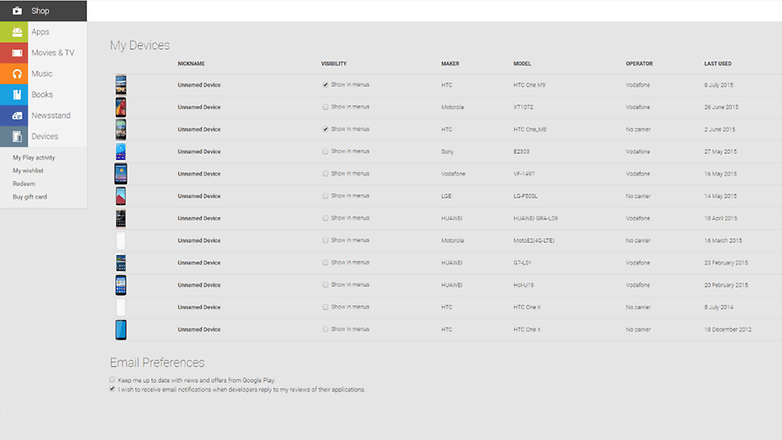The width and height of the screenshot is (782, 440).
Task: Click the G7-L01 device thumbnail
Action: coord(121,263)
